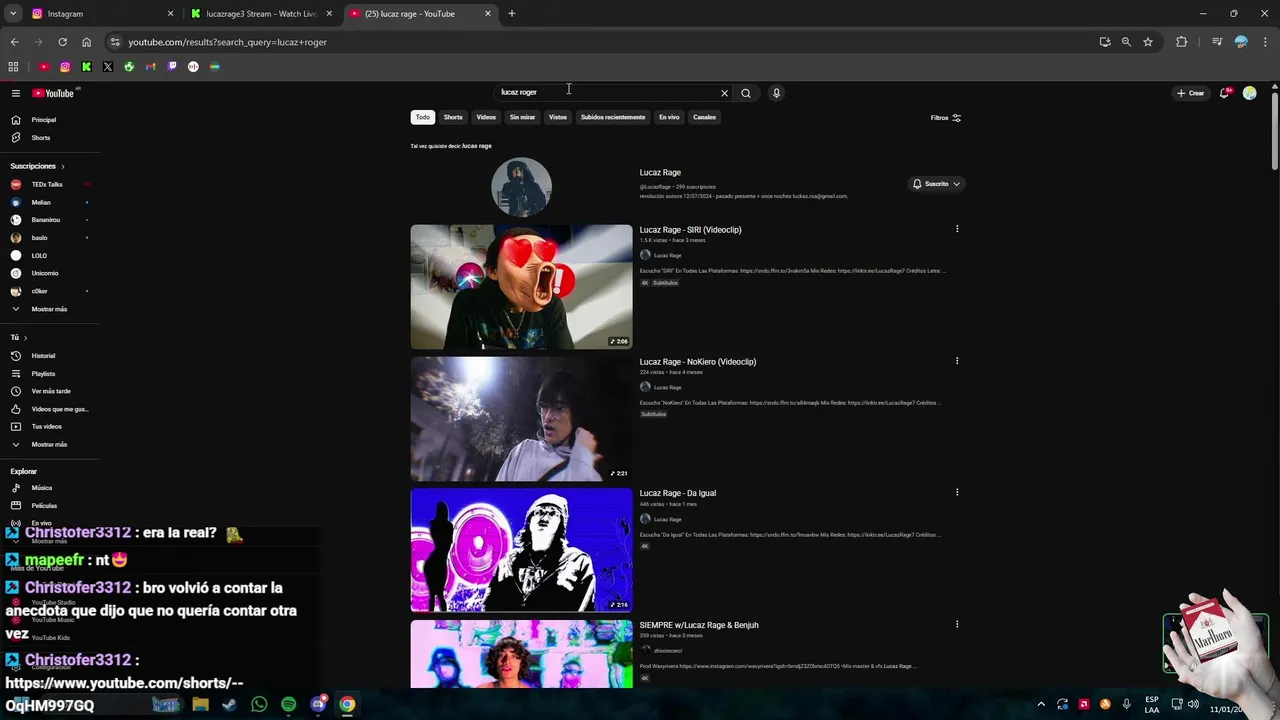Image resolution: width=1280 pixels, height=720 pixels.
Task: Open the account avatar menu
Action: 1250,93
